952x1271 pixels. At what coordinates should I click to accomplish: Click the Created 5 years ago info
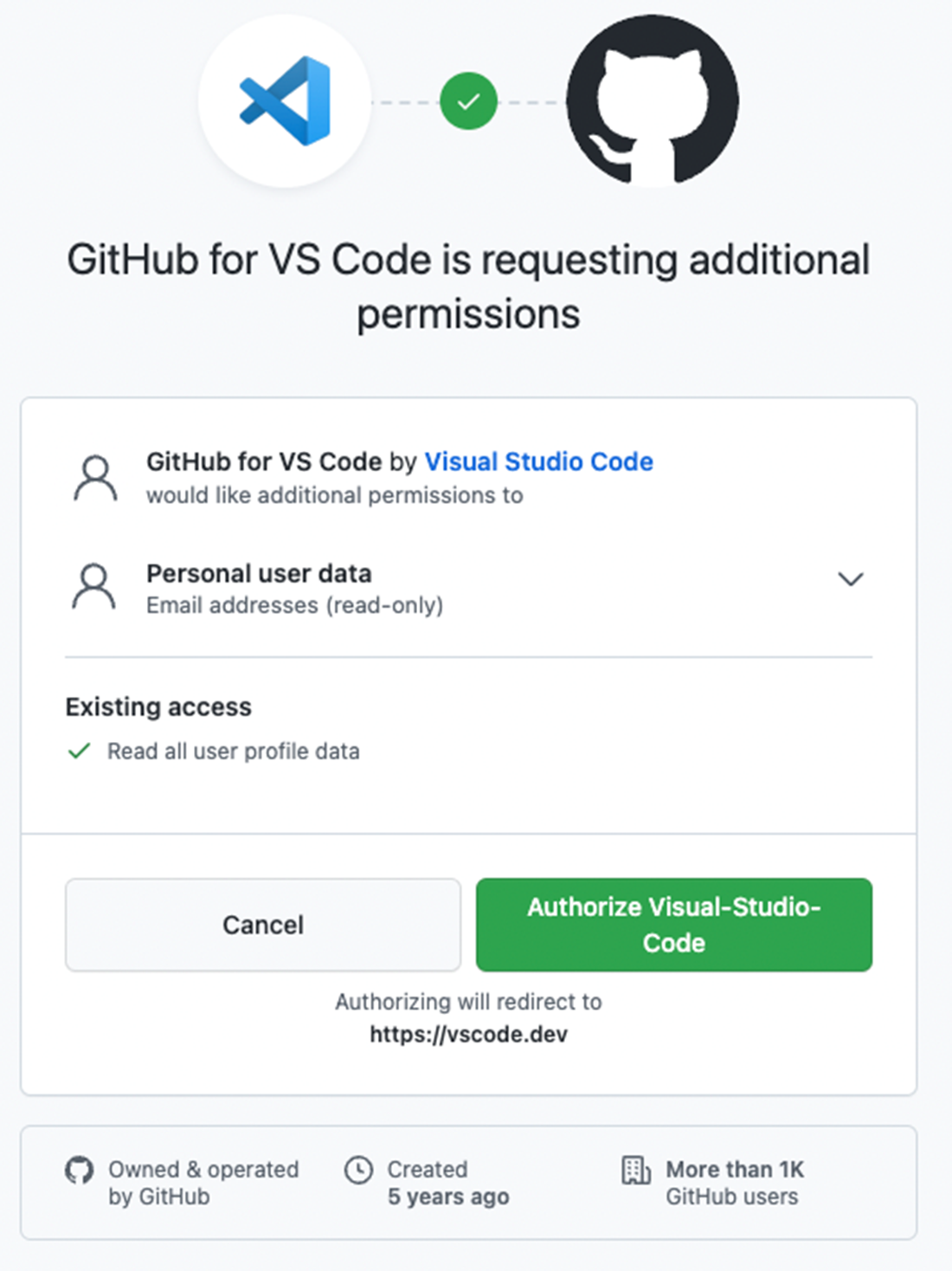[448, 1183]
